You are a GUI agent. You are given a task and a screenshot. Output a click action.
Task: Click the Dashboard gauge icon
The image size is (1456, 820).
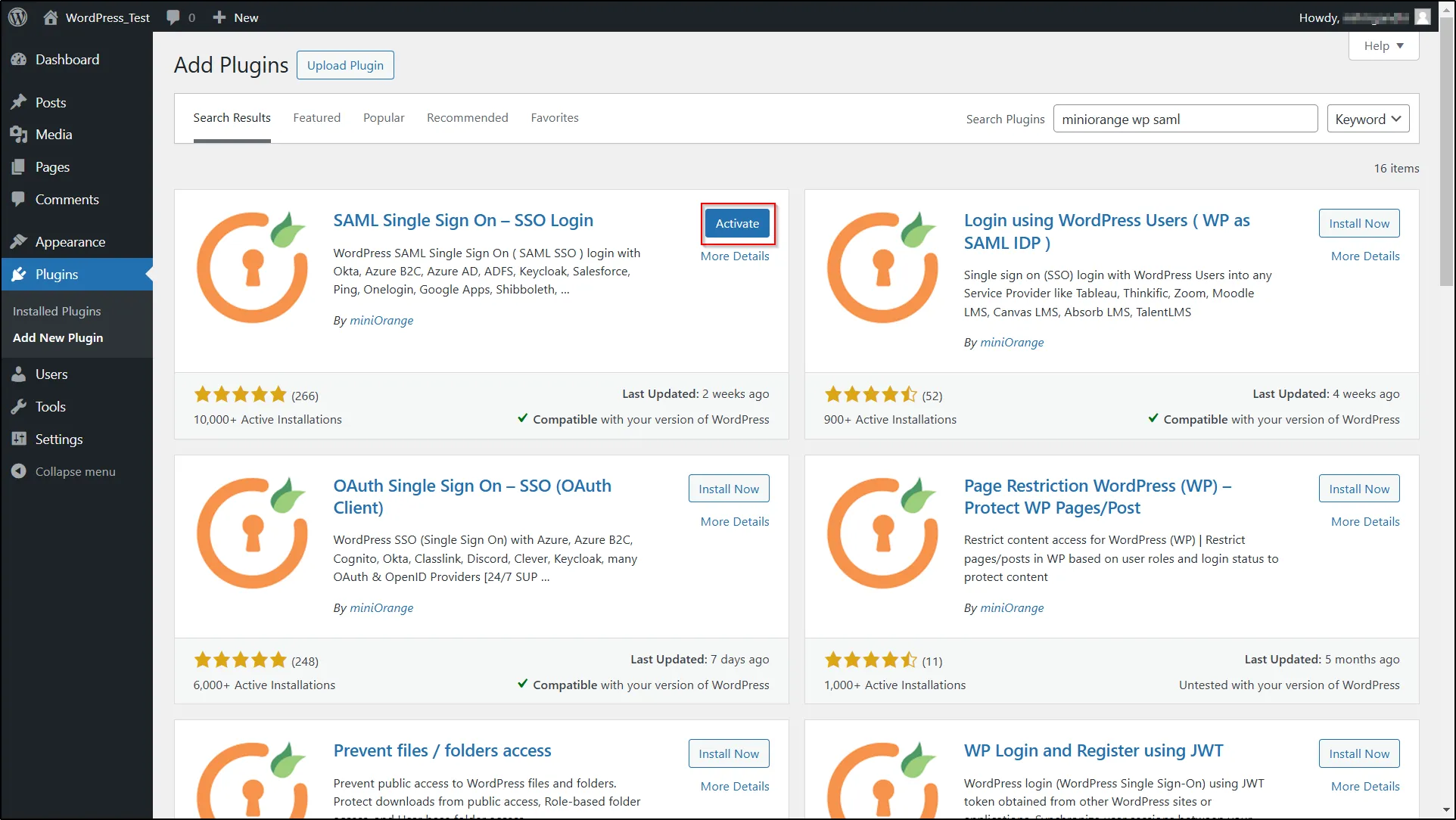click(19, 60)
